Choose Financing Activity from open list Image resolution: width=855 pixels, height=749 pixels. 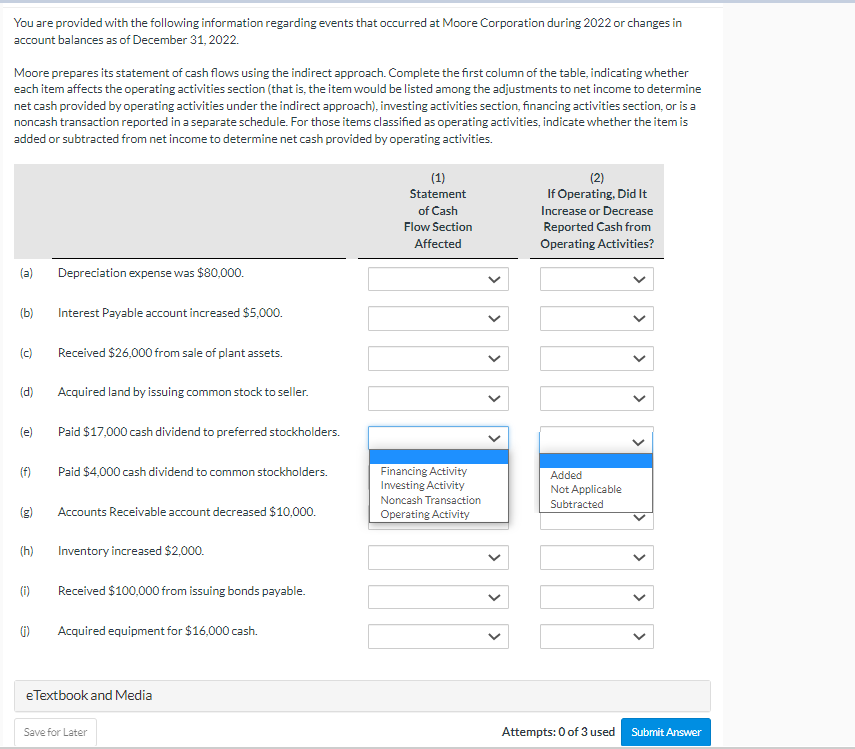438,471
